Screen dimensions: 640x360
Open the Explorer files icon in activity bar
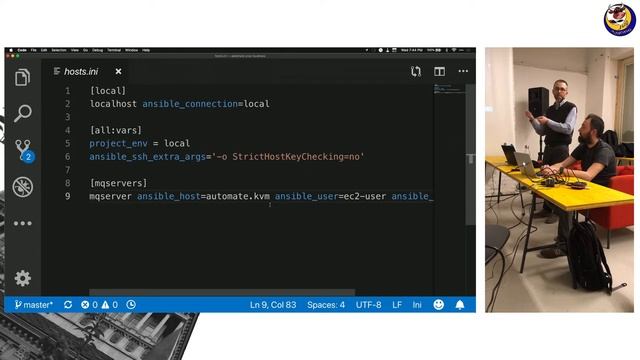(22, 77)
